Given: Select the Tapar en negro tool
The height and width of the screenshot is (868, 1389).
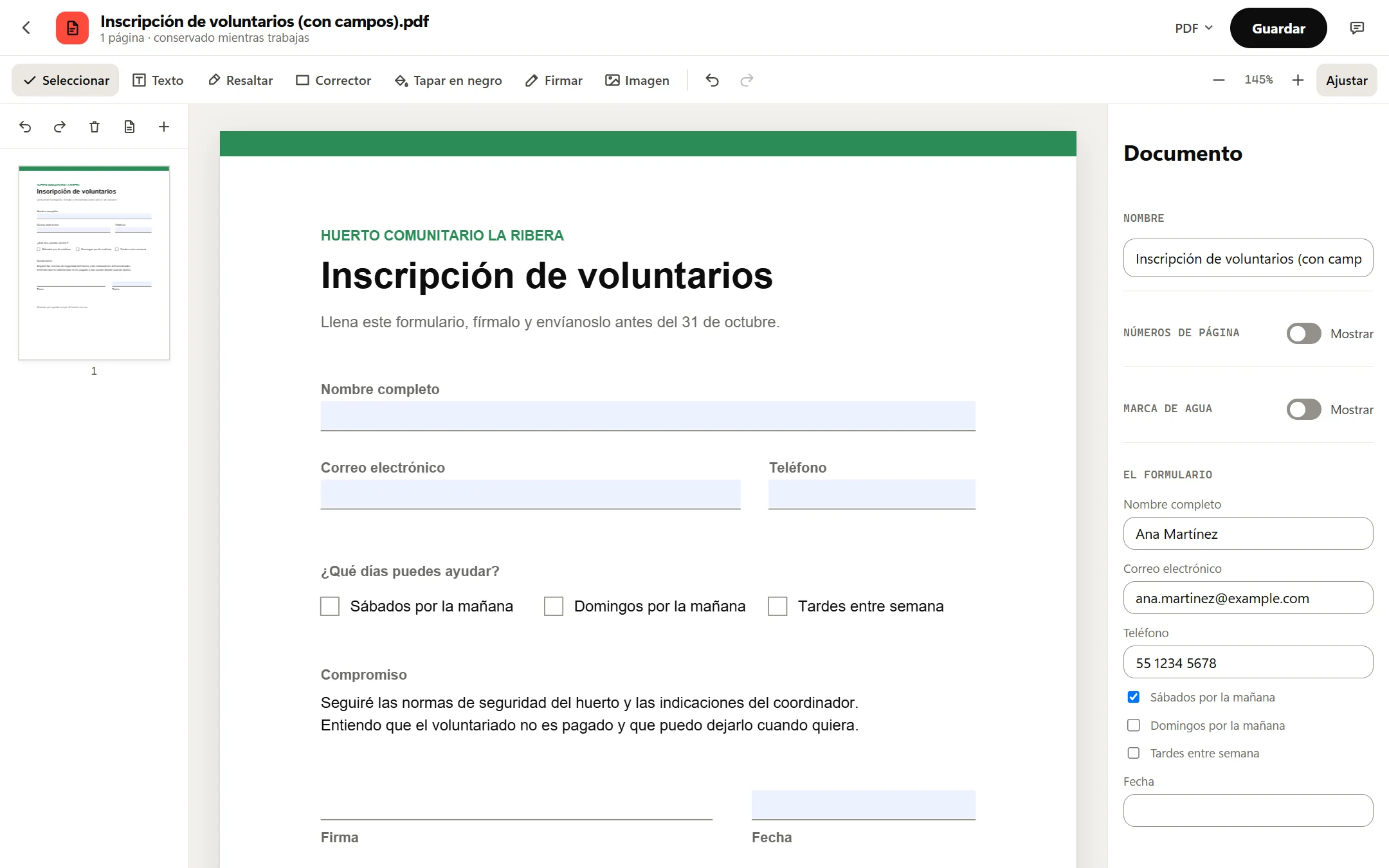Looking at the screenshot, I should (x=448, y=80).
